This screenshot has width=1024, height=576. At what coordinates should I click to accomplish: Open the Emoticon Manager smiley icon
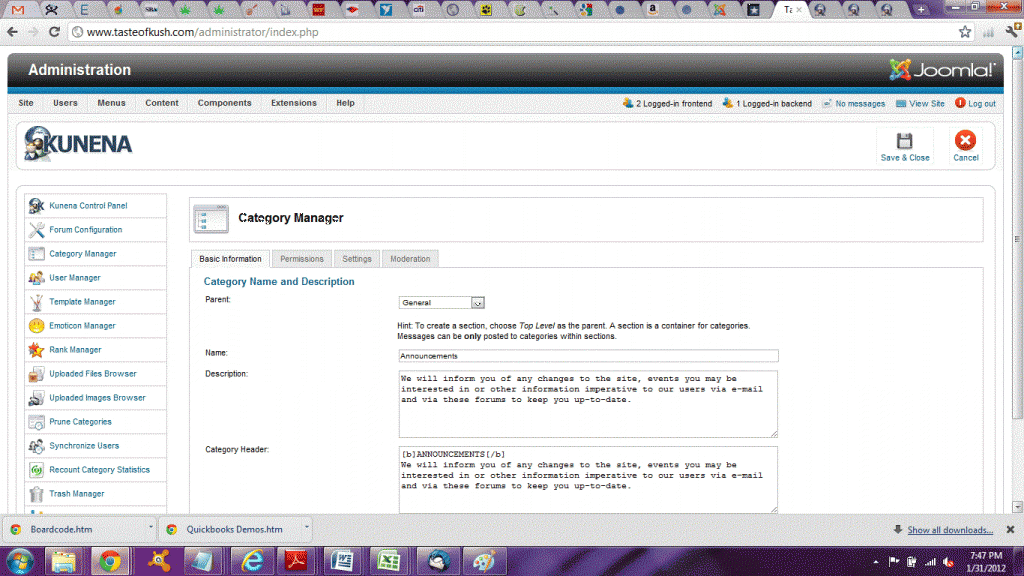(37, 326)
